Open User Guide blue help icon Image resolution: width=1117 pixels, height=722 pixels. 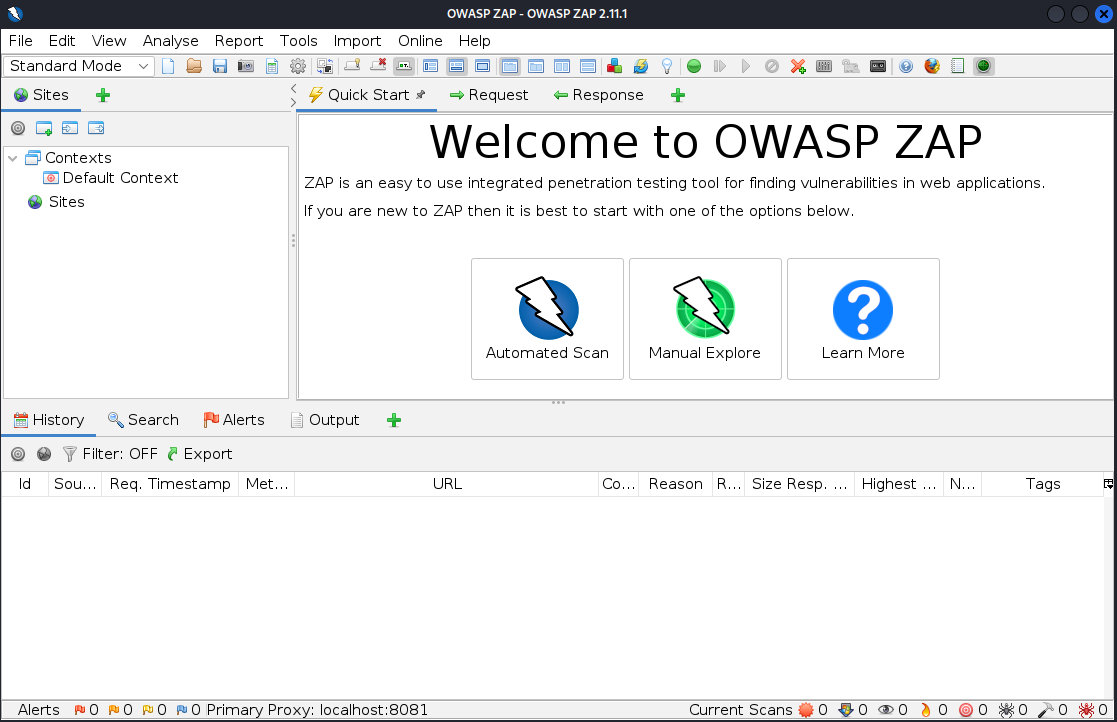pyautogui.click(x=905, y=66)
